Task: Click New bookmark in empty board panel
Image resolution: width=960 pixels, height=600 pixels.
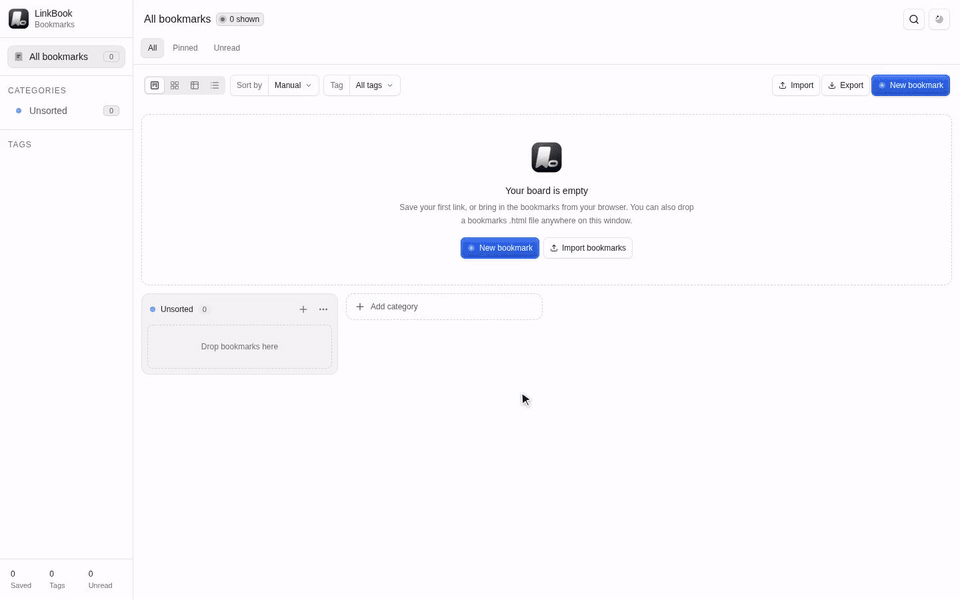Action: pyautogui.click(x=500, y=248)
